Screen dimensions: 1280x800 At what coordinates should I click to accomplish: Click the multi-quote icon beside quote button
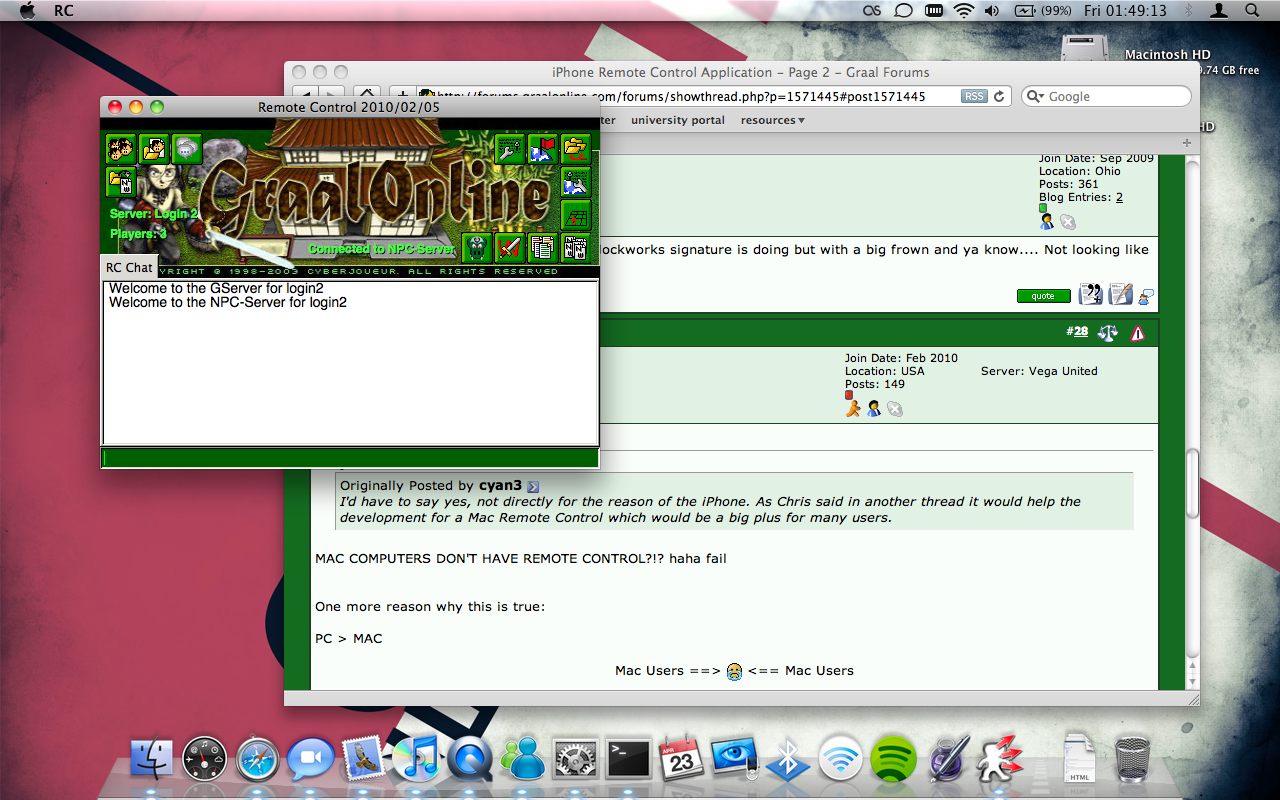pyautogui.click(x=1091, y=294)
